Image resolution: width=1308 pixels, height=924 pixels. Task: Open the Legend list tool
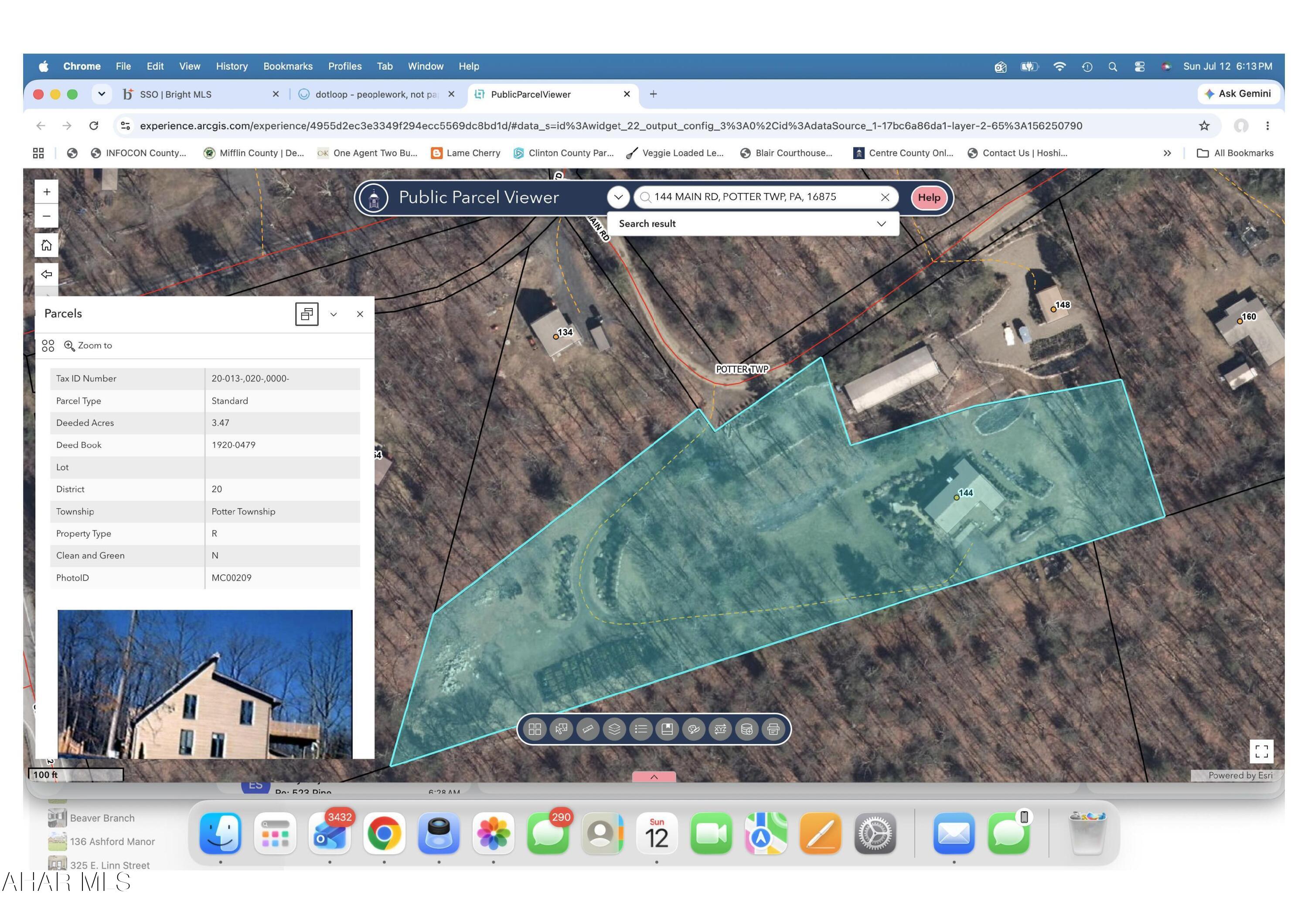(641, 729)
